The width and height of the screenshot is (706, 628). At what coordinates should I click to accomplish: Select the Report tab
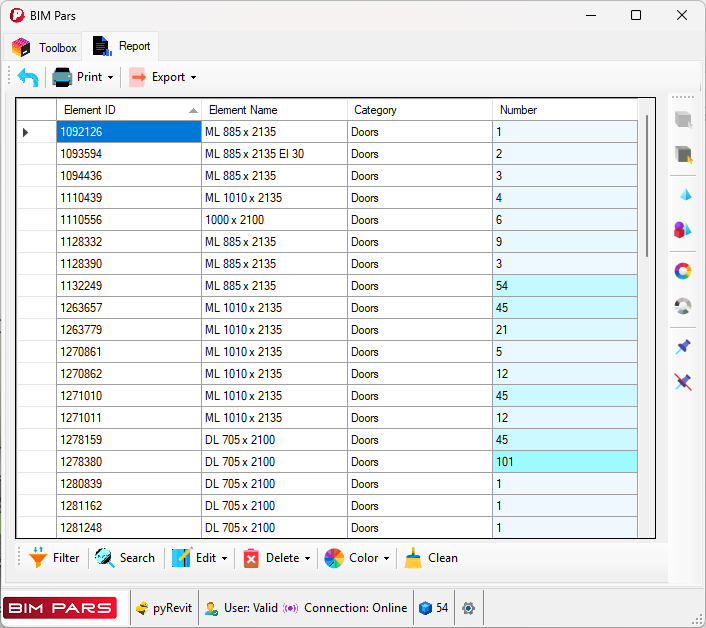point(122,46)
